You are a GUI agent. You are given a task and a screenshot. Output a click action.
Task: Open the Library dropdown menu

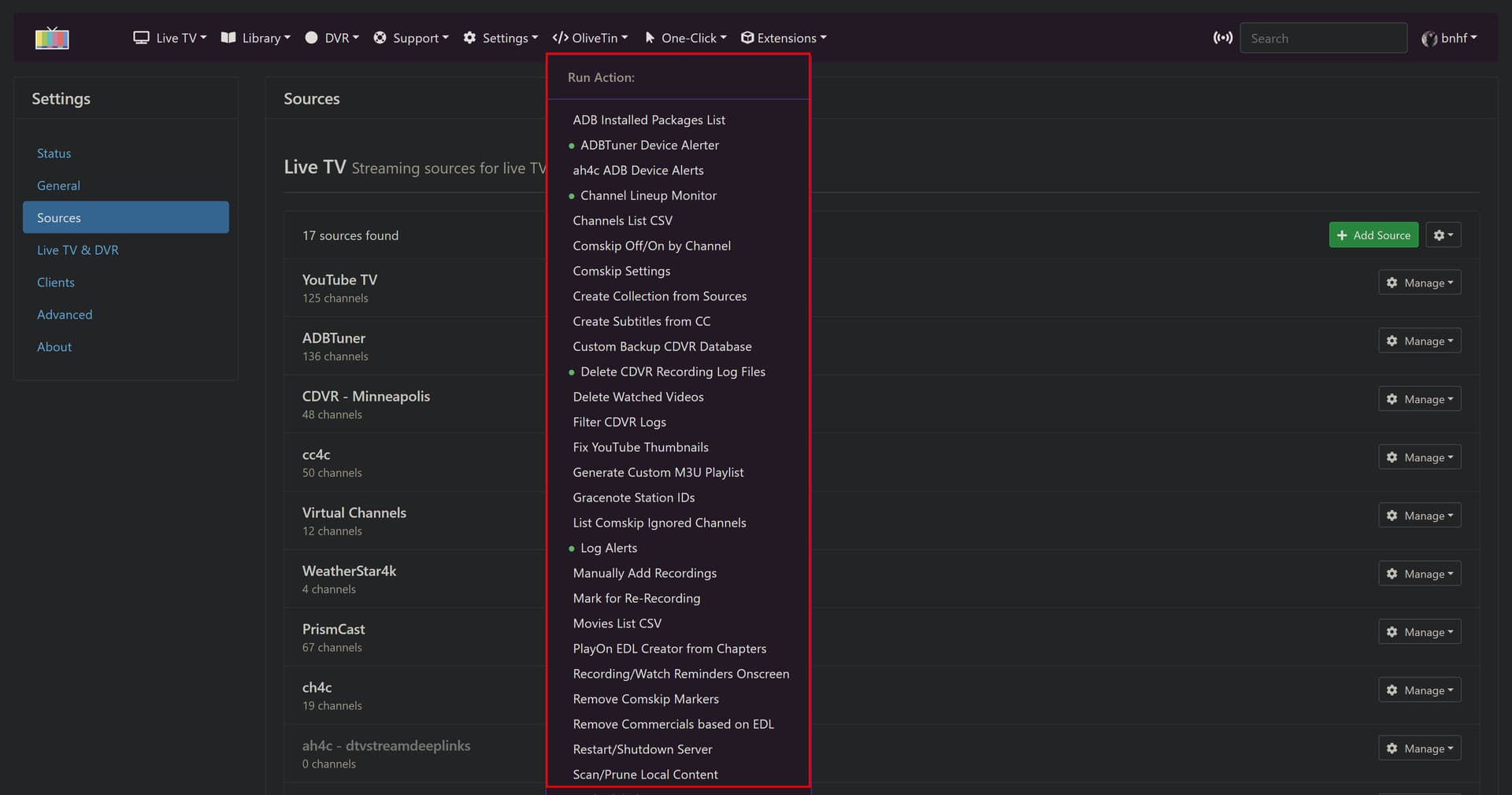pyautogui.click(x=256, y=38)
